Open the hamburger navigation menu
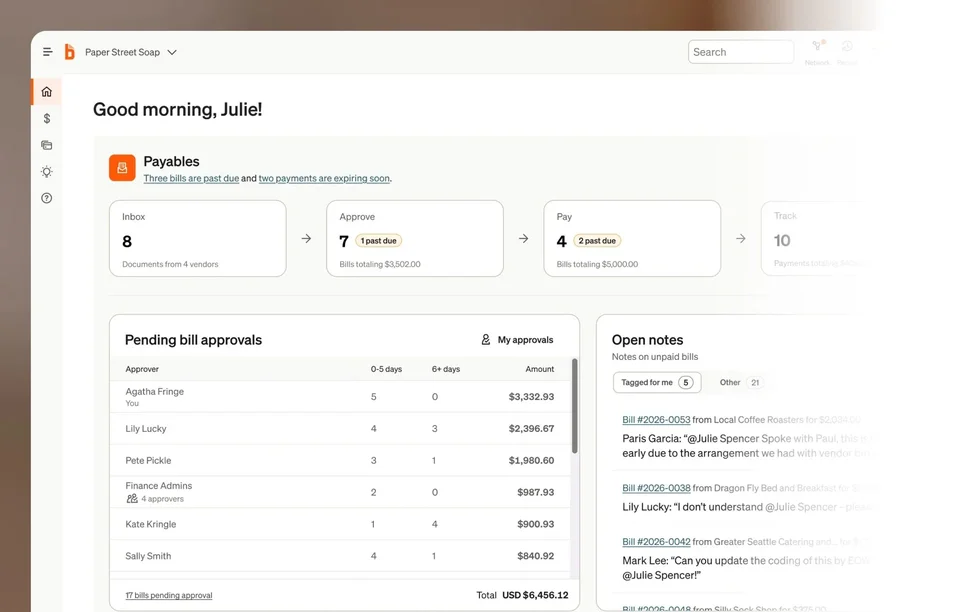This screenshot has width=960, height=612. click(x=47, y=52)
